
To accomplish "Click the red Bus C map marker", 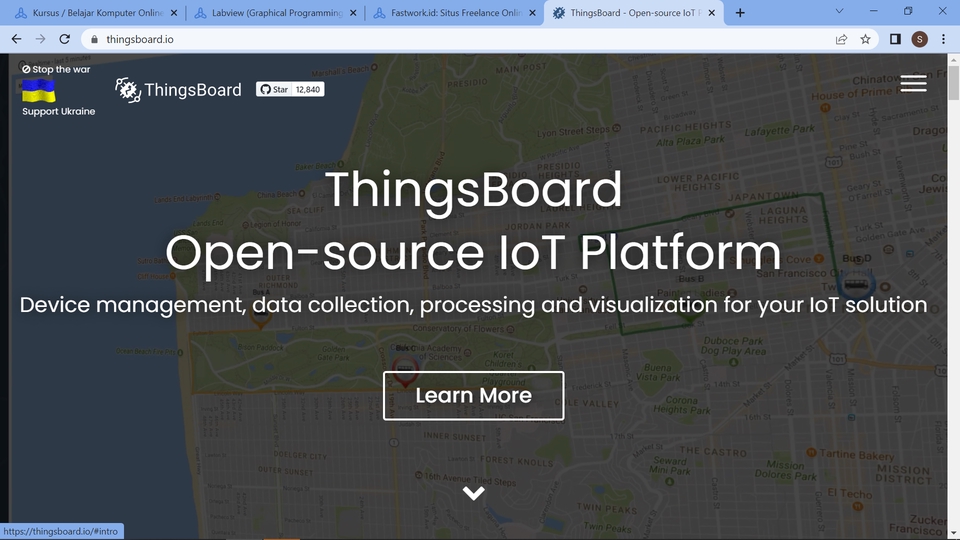I will 405,371.
